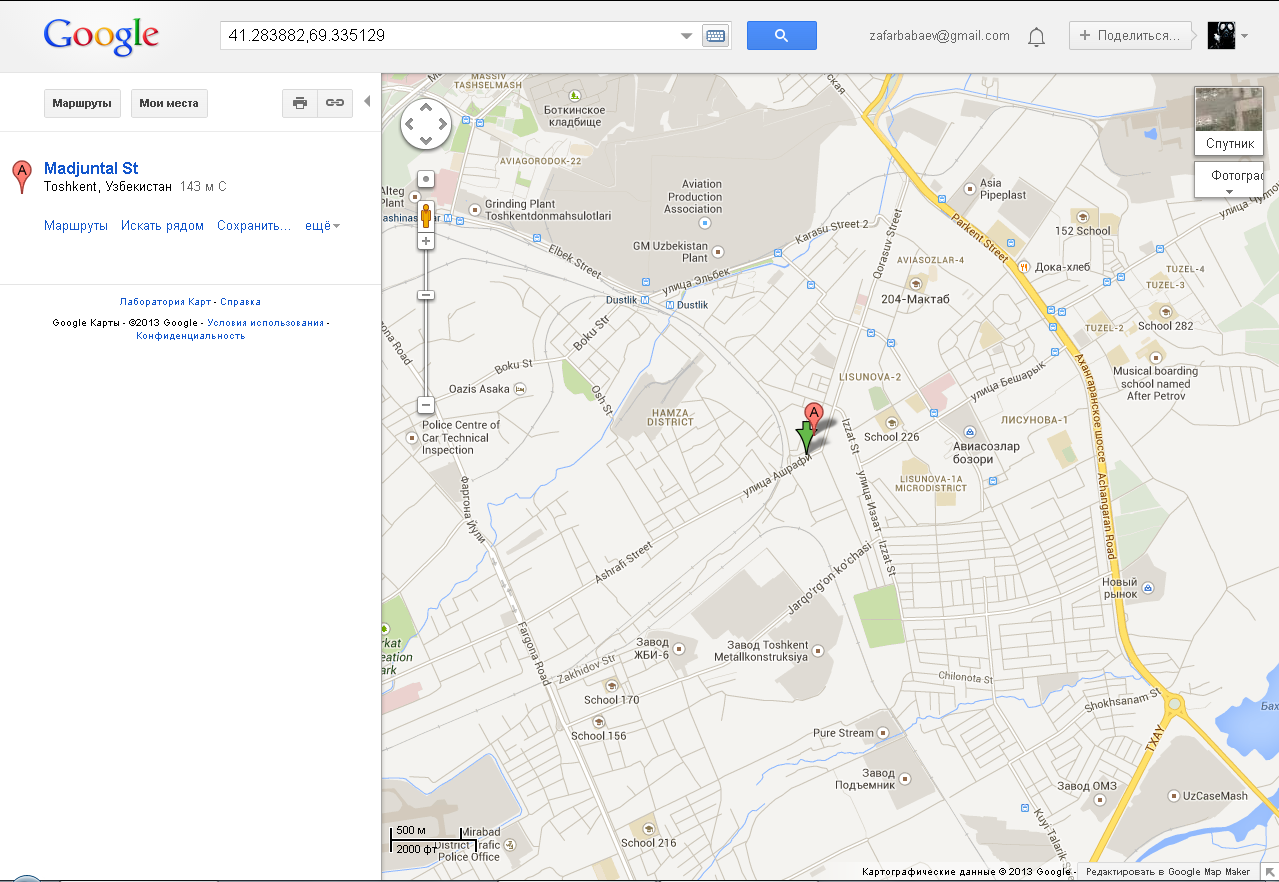Open the on-screen keyboard icon
Image resolution: width=1279 pixels, height=882 pixels.
(714, 36)
